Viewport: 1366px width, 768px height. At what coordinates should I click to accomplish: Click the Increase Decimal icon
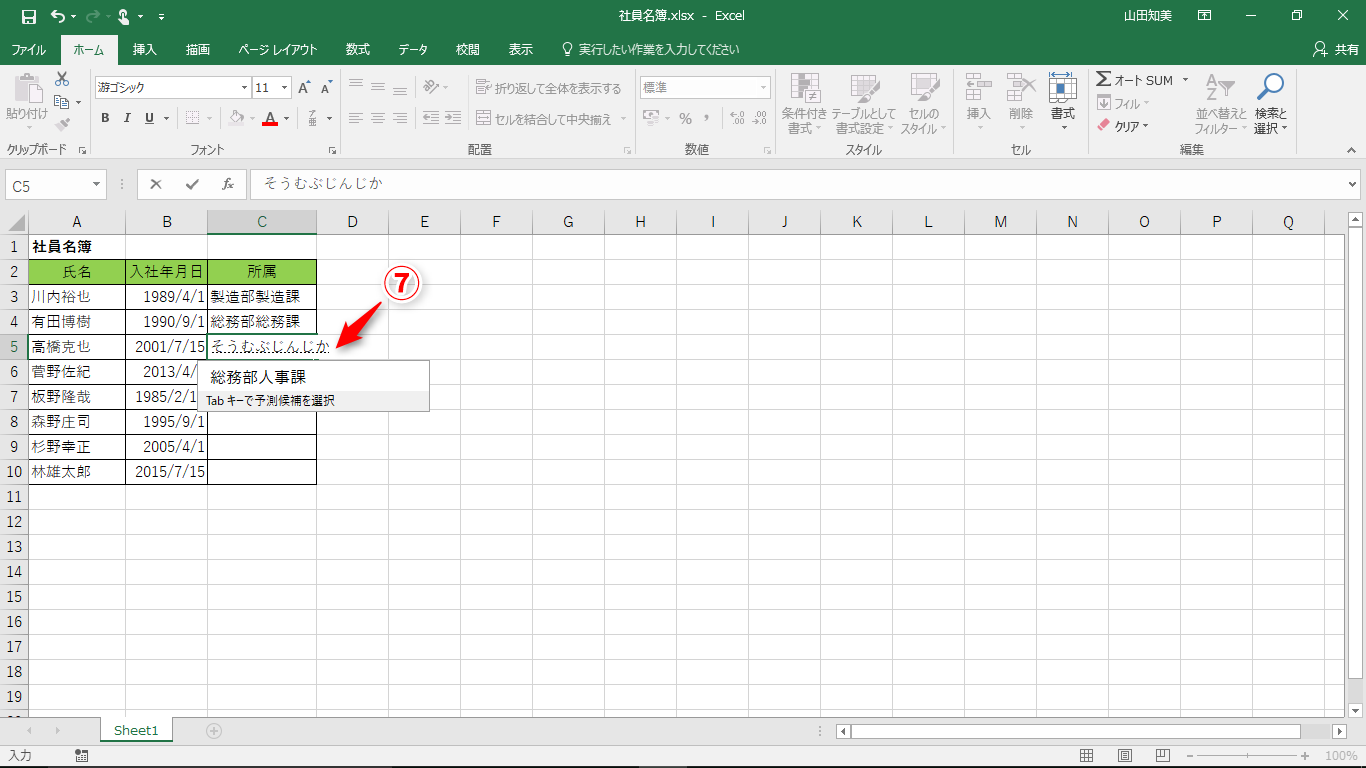[738, 118]
